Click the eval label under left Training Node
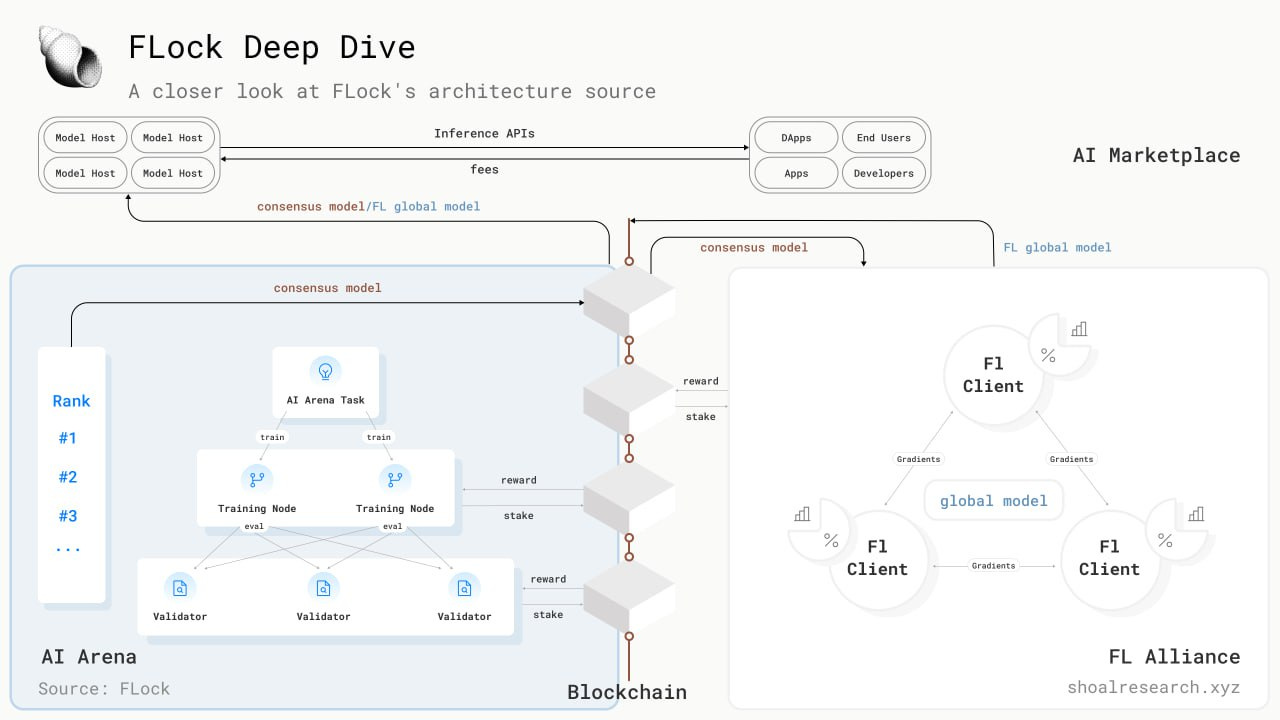This screenshot has width=1280, height=720. click(x=255, y=526)
